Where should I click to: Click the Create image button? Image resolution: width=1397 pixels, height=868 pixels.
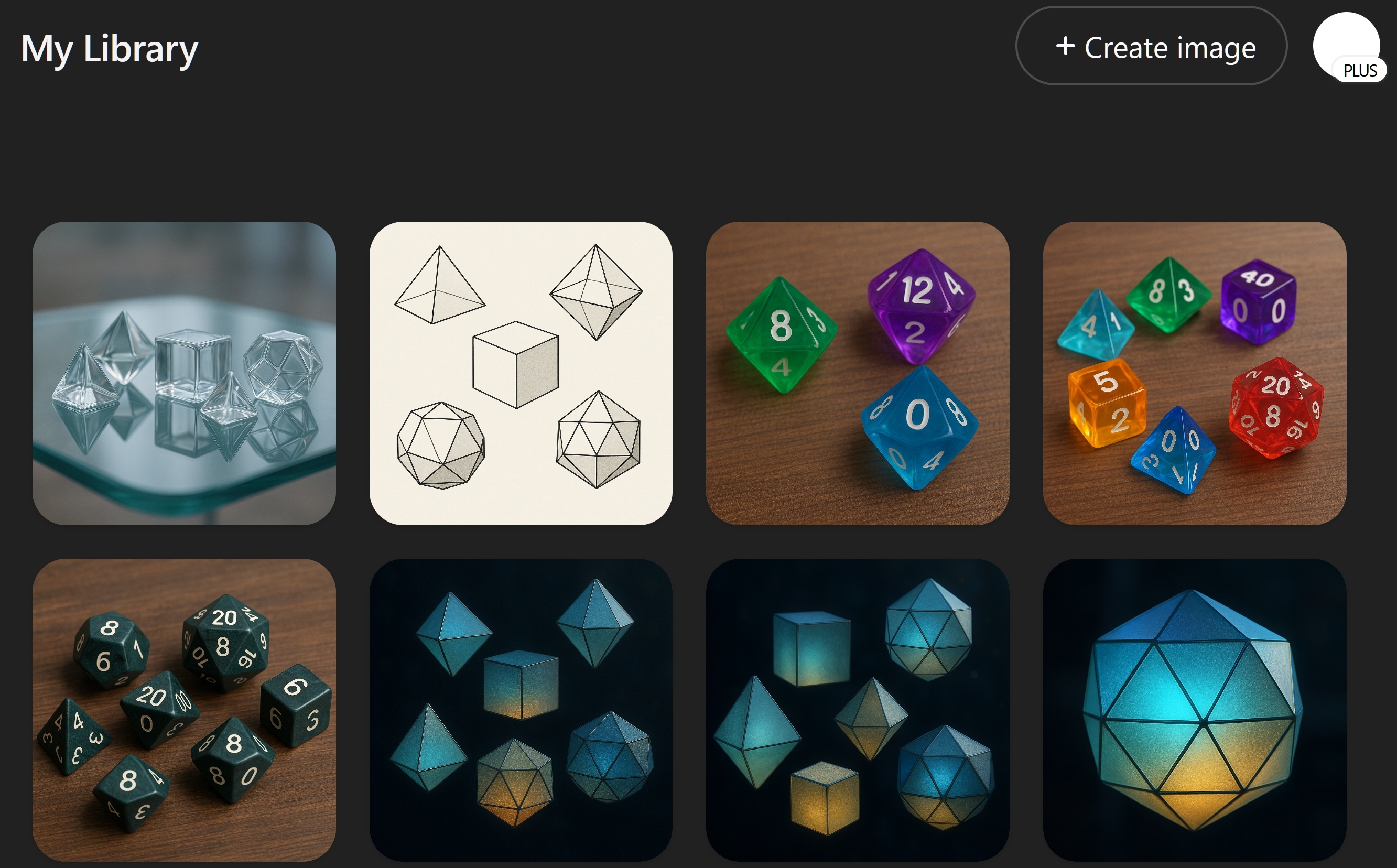[x=1151, y=46]
